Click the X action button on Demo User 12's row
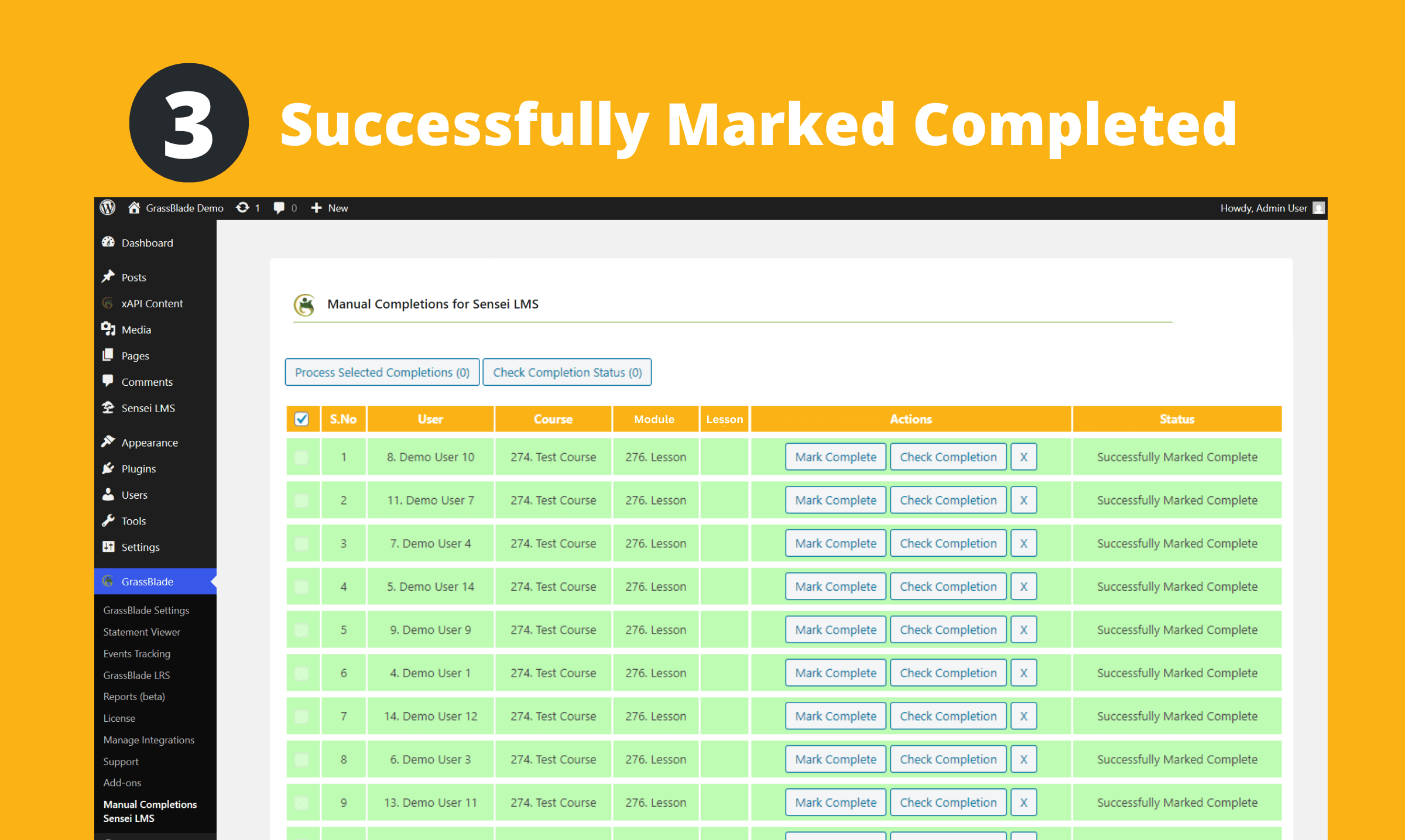 [x=1023, y=715]
